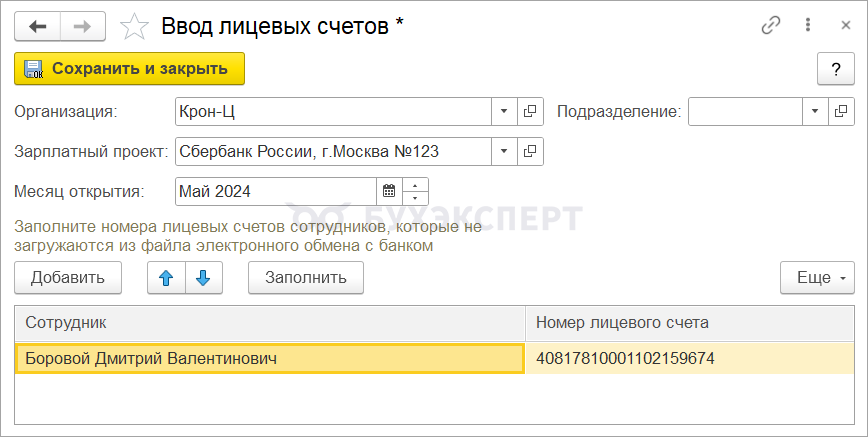Expand the Организация dropdown list
This screenshot has width=868, height=437.
pos(504,111)
